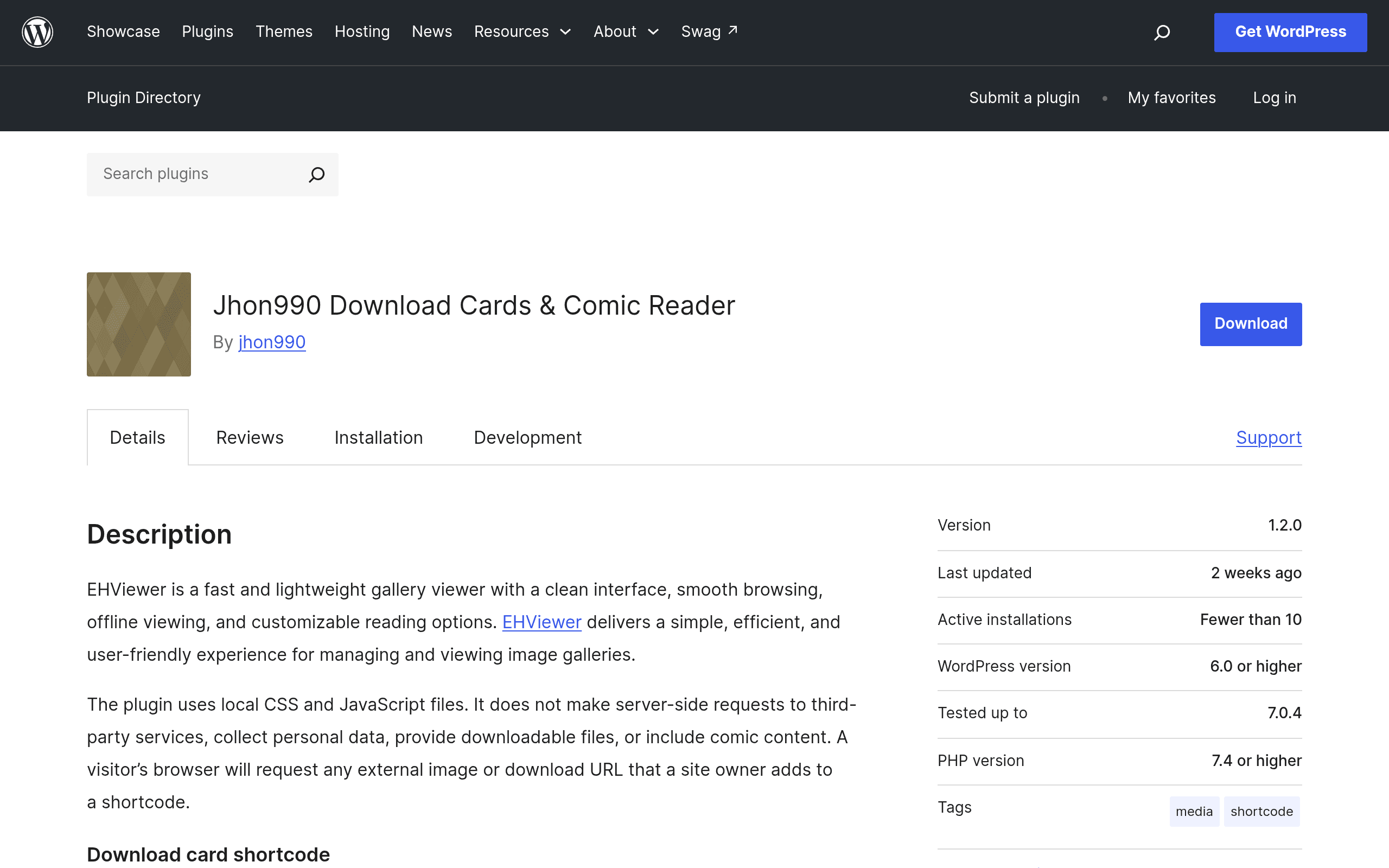Viewport: 1389px width, 868px height.
Task: Click the '2 weeks ago' last updated value
Action: tap(1256, 573)
